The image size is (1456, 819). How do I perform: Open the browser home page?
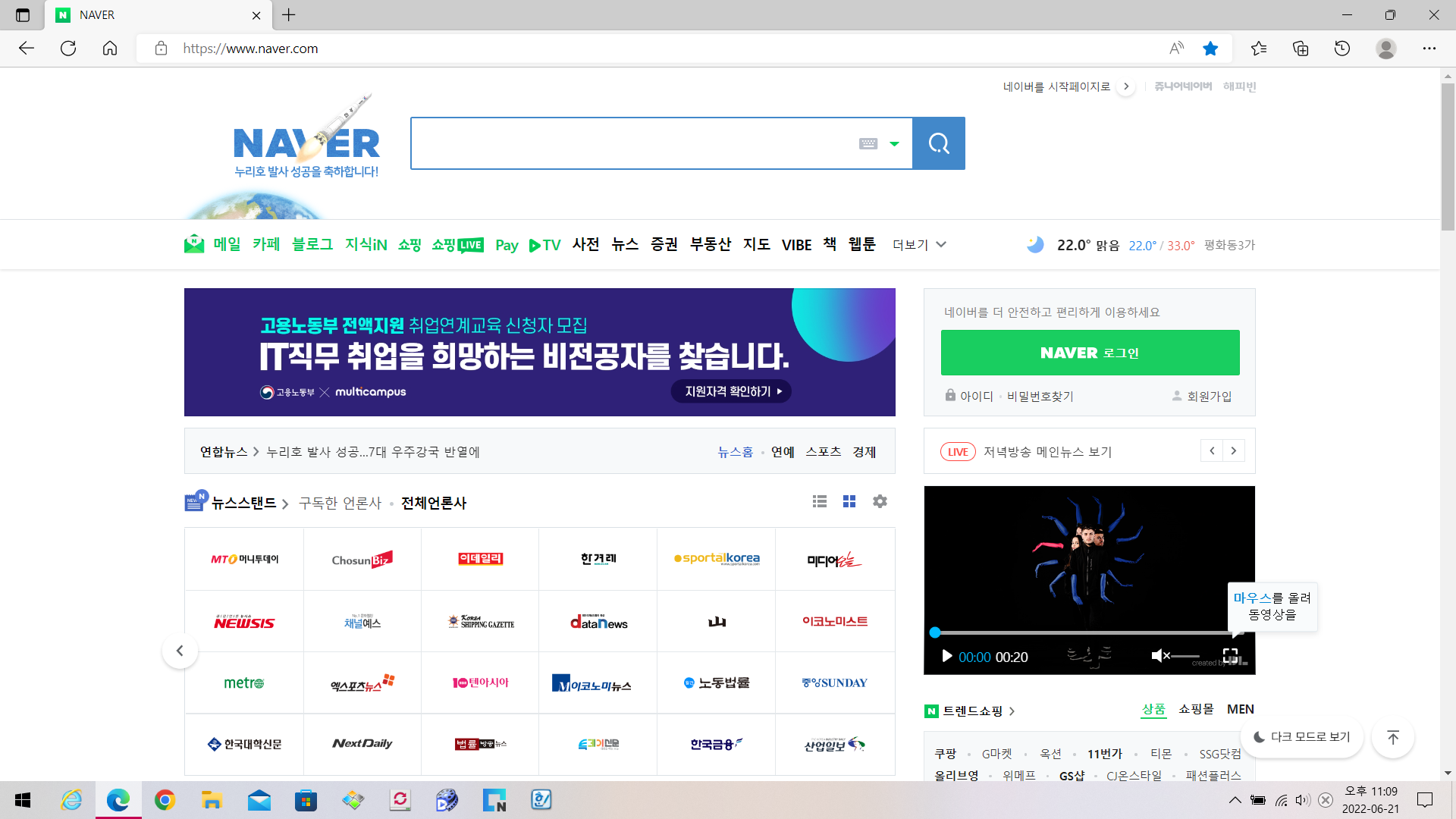(x=110, y=49)
